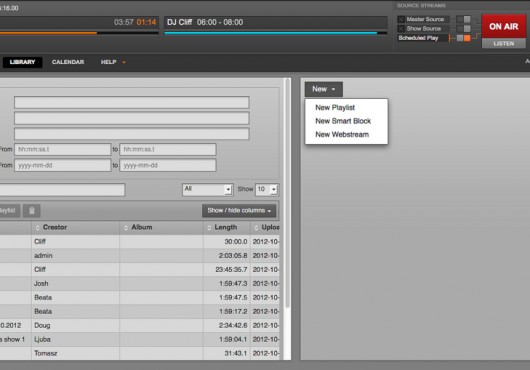
Task: Click the length value 1:59:17.2
Action: (x=233, y=312)
